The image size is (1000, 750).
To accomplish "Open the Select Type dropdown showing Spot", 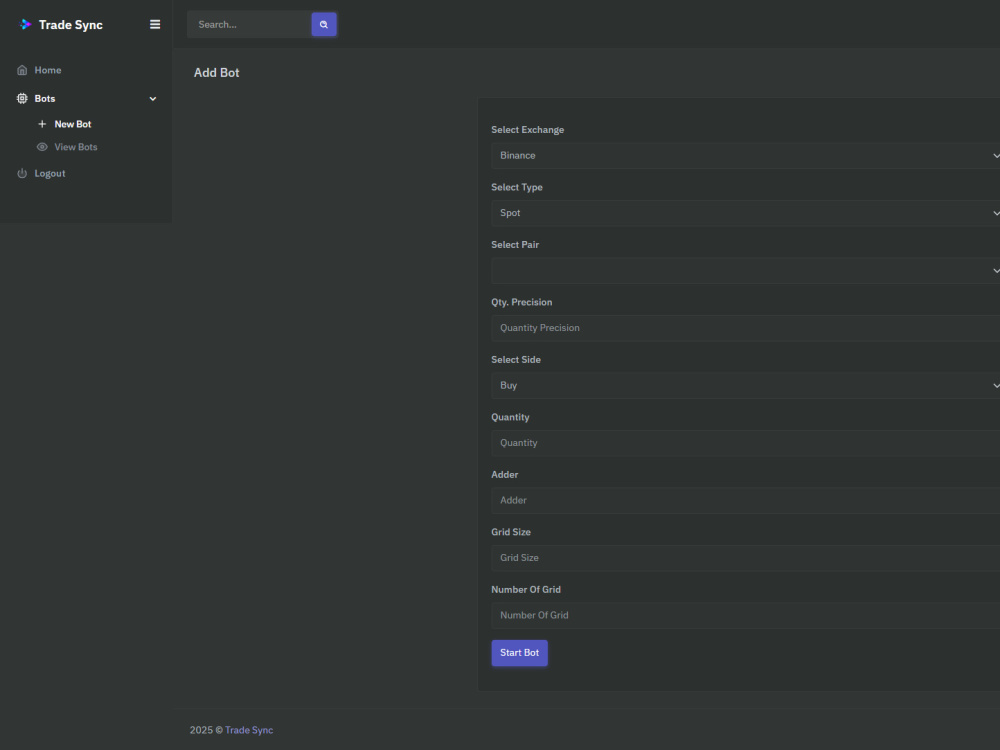I will coord(746,213).
